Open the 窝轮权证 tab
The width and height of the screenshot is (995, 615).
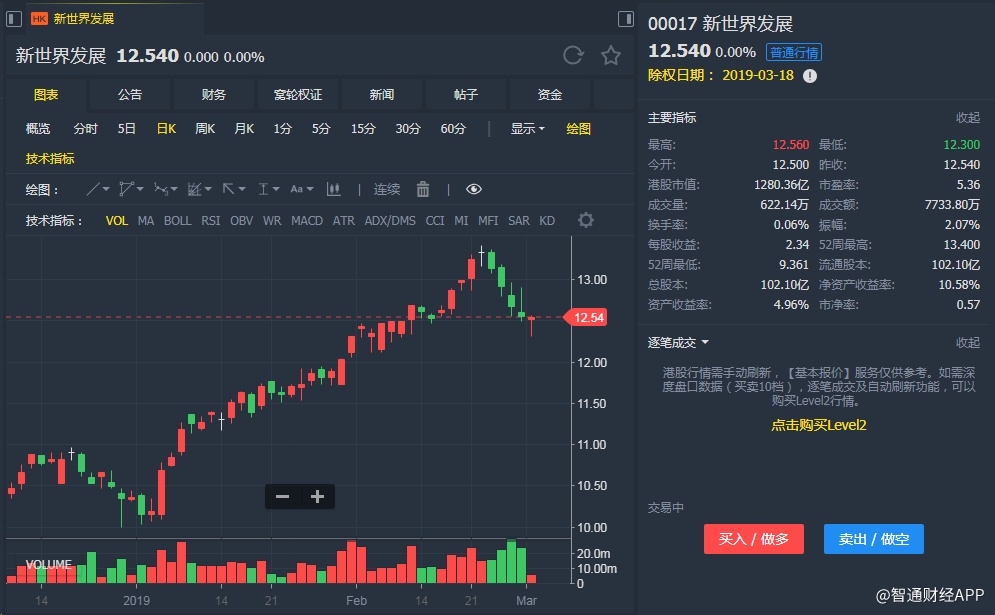pyautogui.click(x=298, y=95)
